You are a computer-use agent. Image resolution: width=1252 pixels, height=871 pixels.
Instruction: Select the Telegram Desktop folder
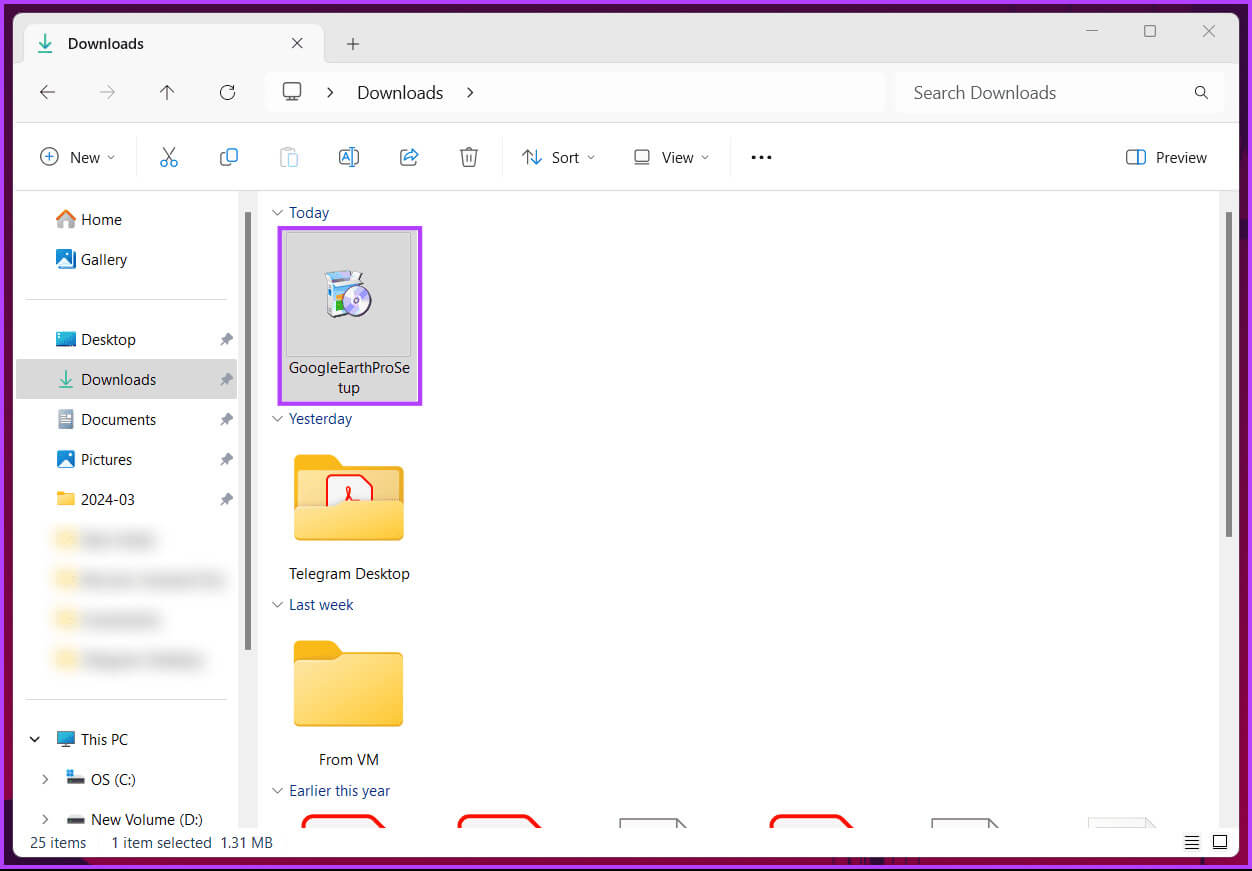point(349,514)
